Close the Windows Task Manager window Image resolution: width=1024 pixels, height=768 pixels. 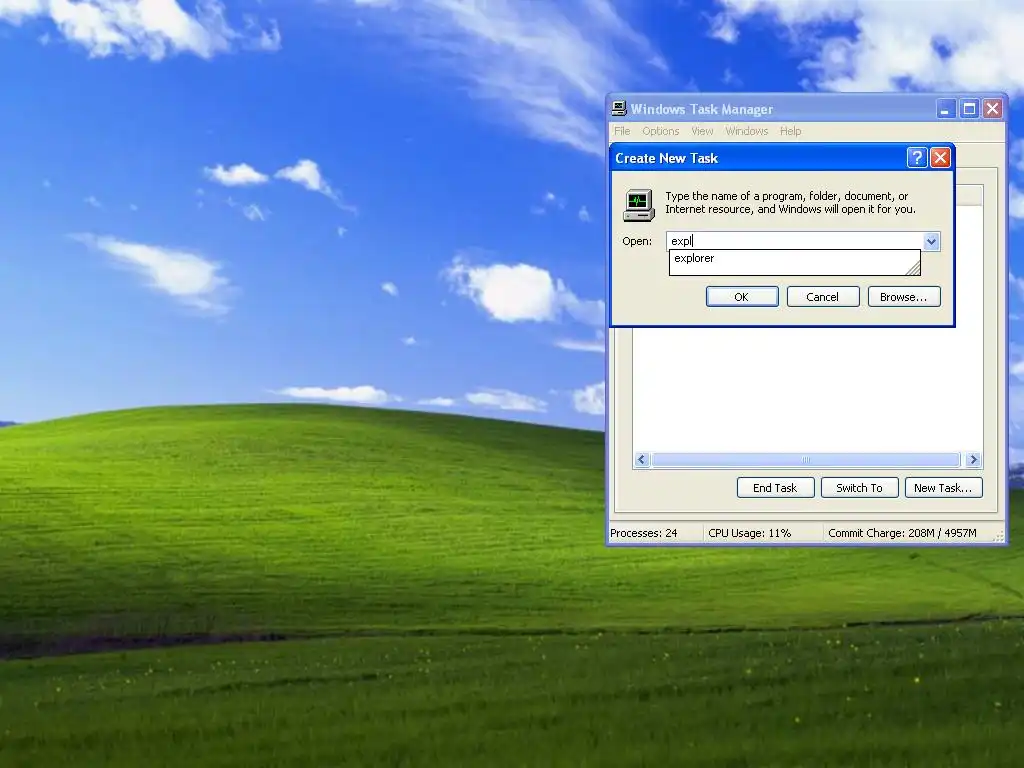click(993, 109)
